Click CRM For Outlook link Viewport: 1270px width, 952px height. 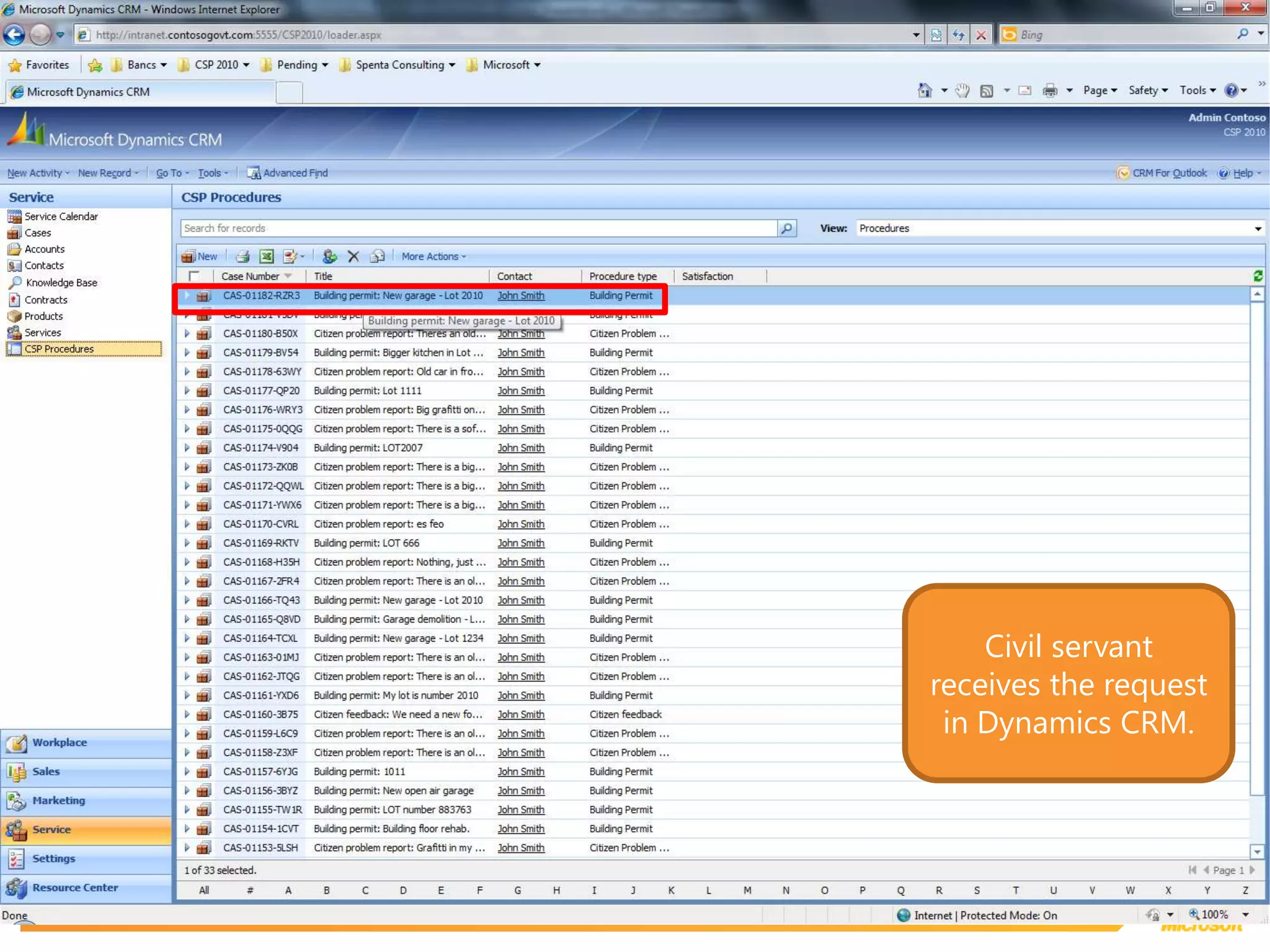[x=1162, y=173]
